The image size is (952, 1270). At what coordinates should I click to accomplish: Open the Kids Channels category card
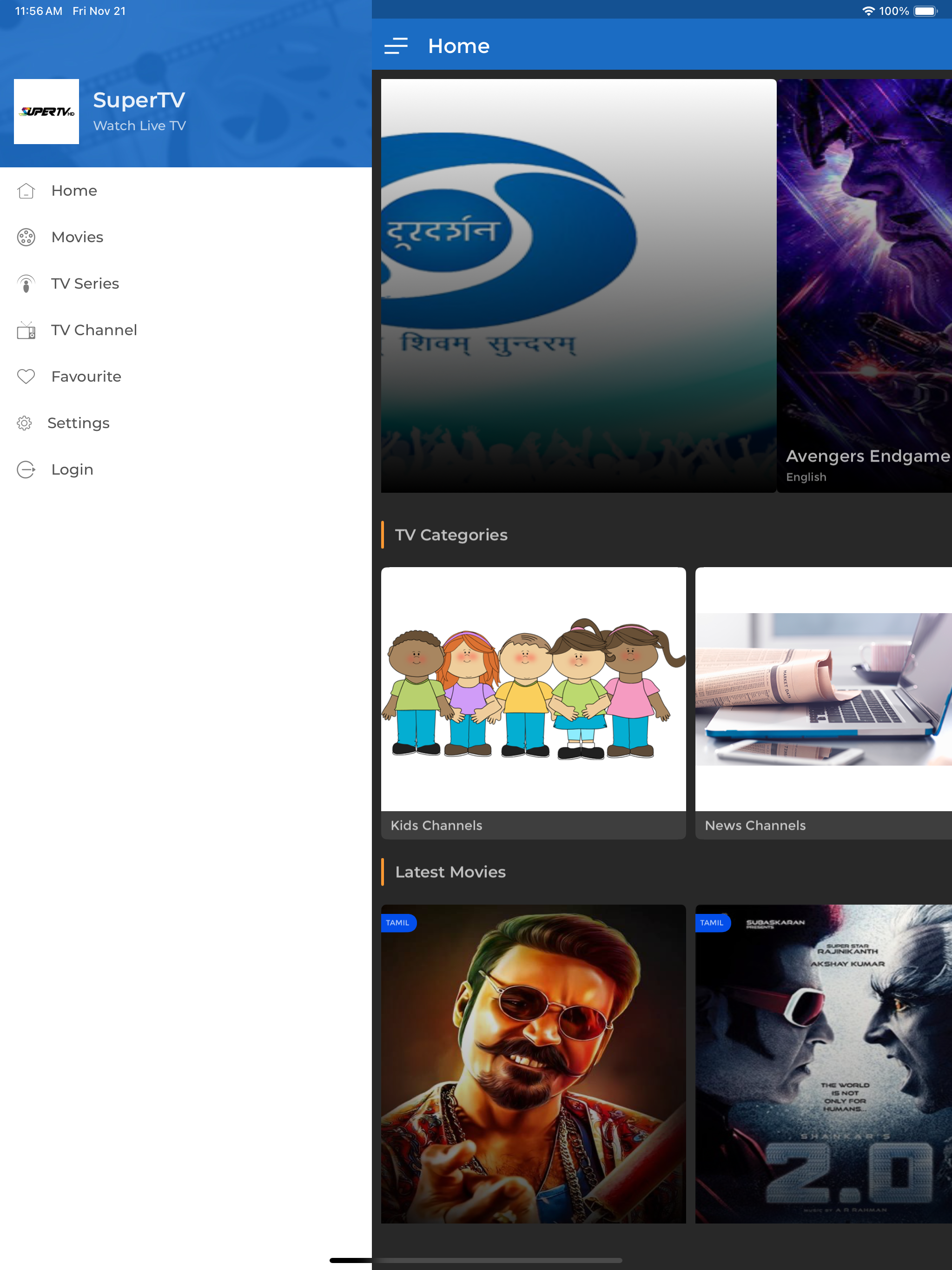pyautogui.click(x=534, y=703)
